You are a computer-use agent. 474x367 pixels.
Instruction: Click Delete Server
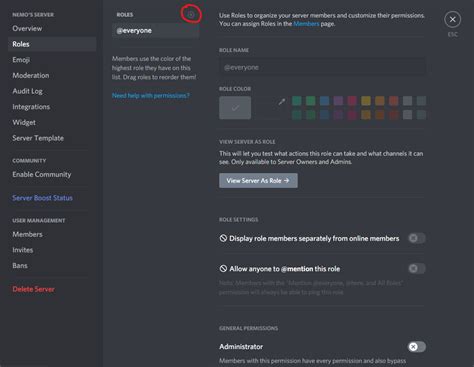coord(33,289)
